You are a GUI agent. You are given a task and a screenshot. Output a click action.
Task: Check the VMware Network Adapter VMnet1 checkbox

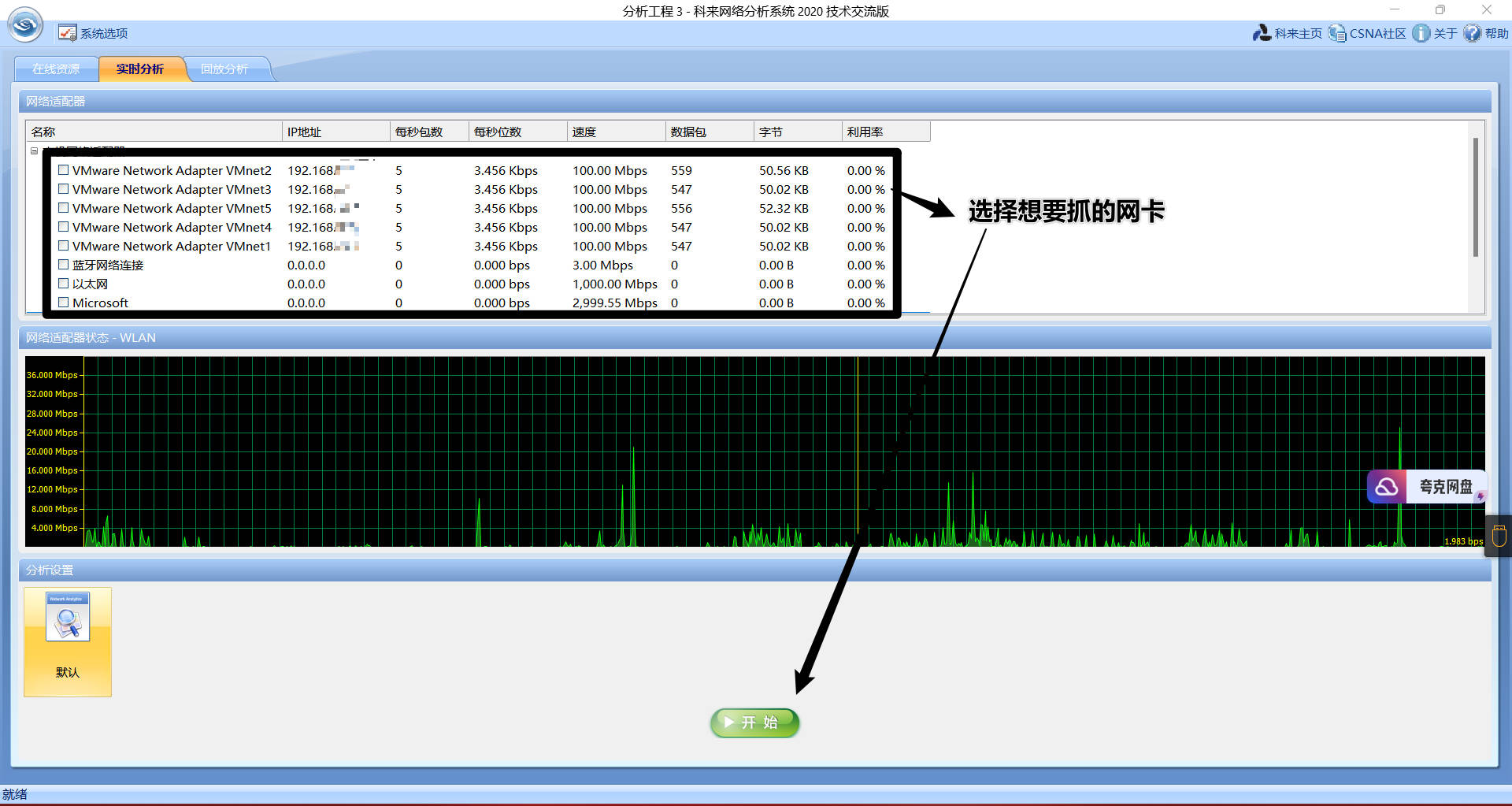click(63, 245)
